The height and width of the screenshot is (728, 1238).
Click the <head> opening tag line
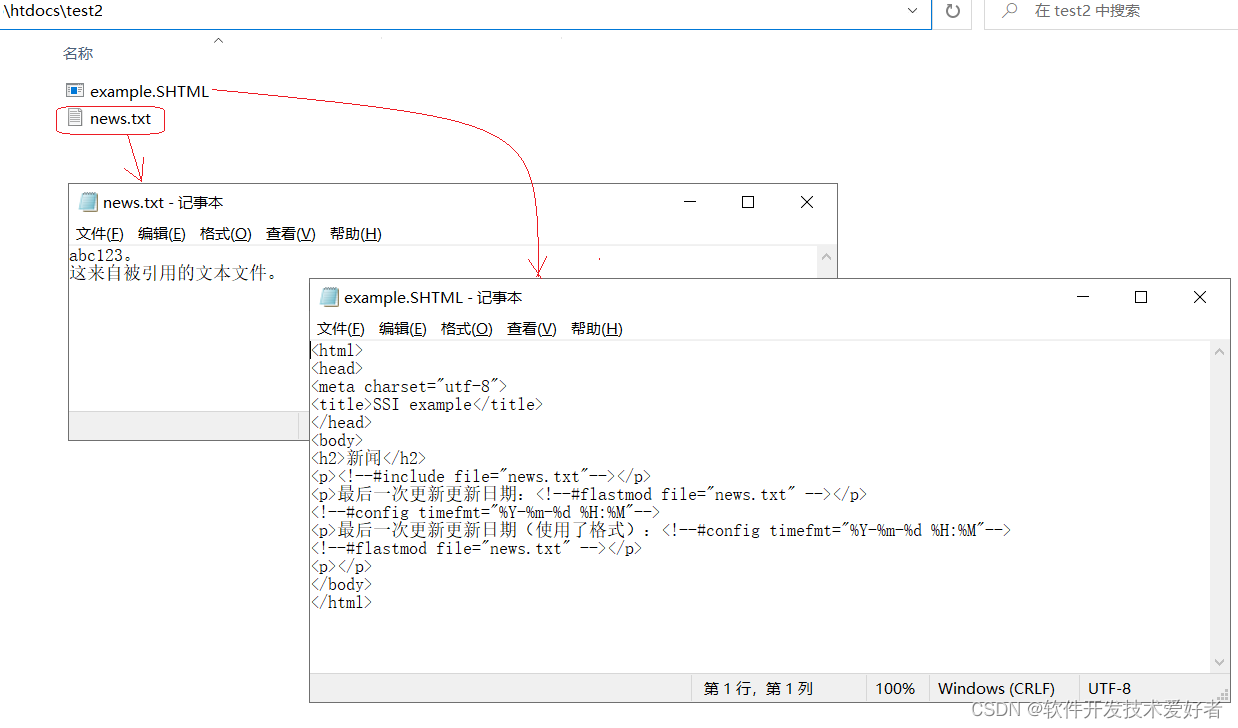[337, 369]
